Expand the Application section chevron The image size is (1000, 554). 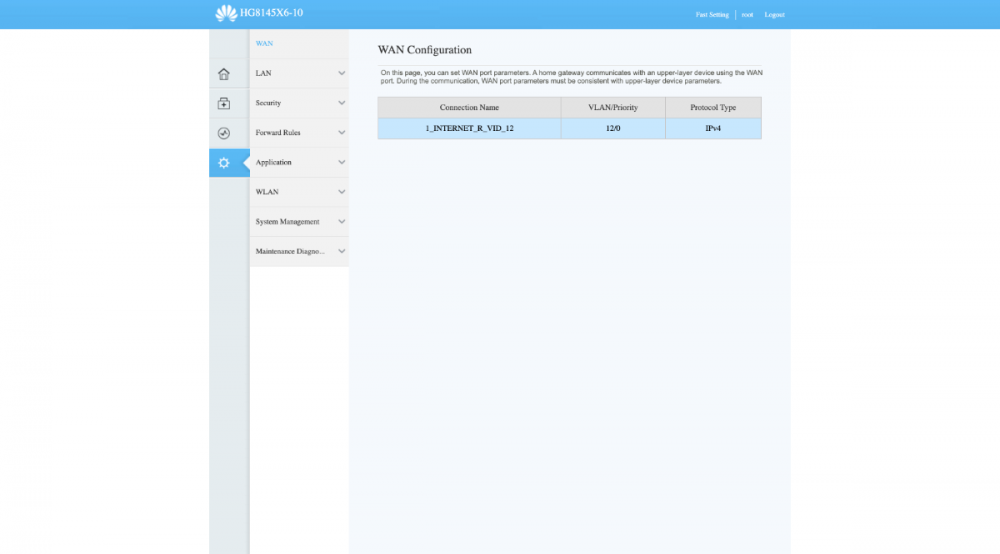341,162
